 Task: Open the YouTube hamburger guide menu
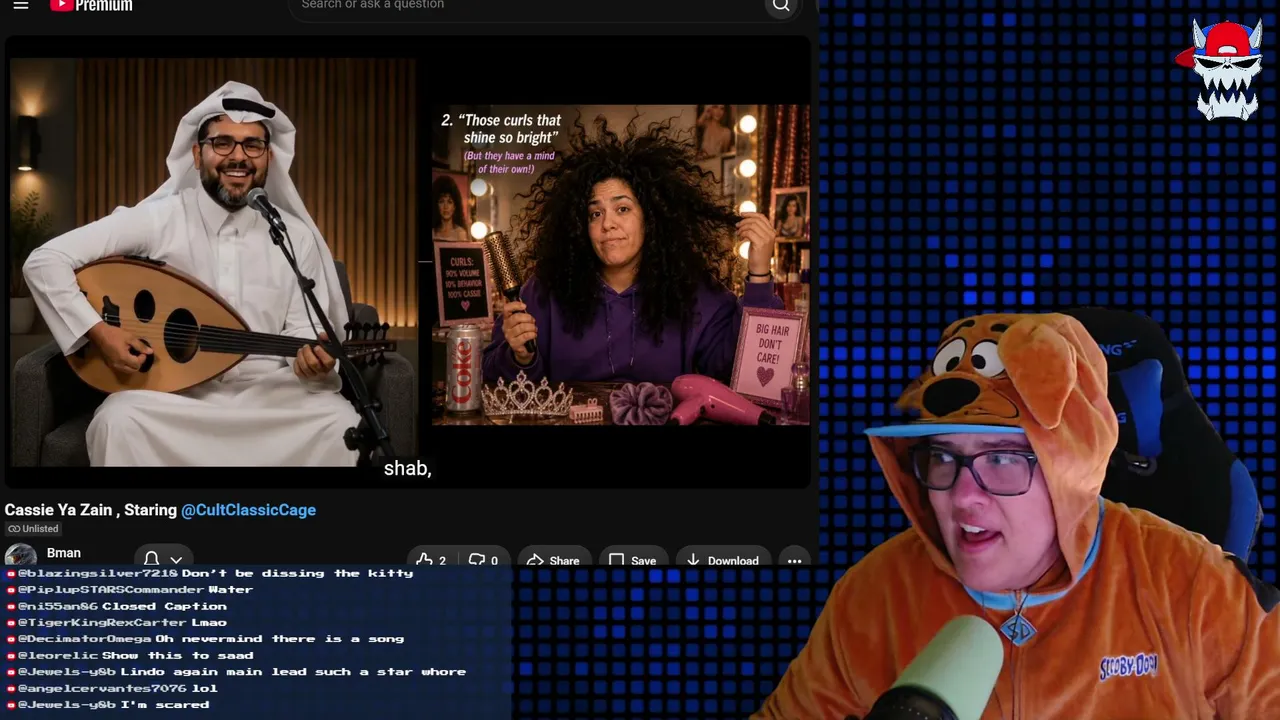pyautogui.click(x=21, y=5)
